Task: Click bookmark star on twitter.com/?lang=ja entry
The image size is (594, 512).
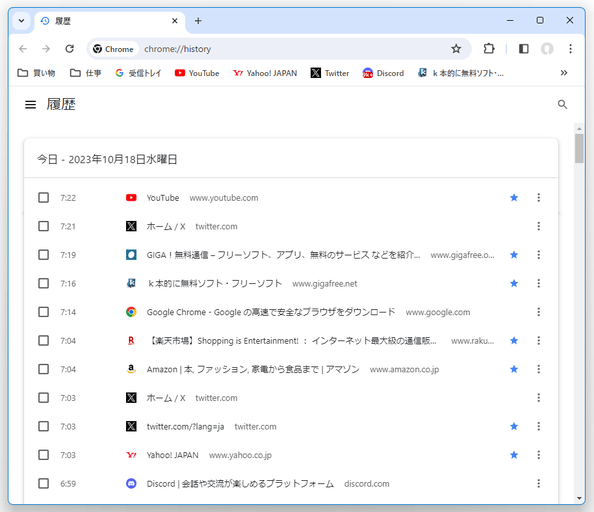Action: (x=514, y=426)
